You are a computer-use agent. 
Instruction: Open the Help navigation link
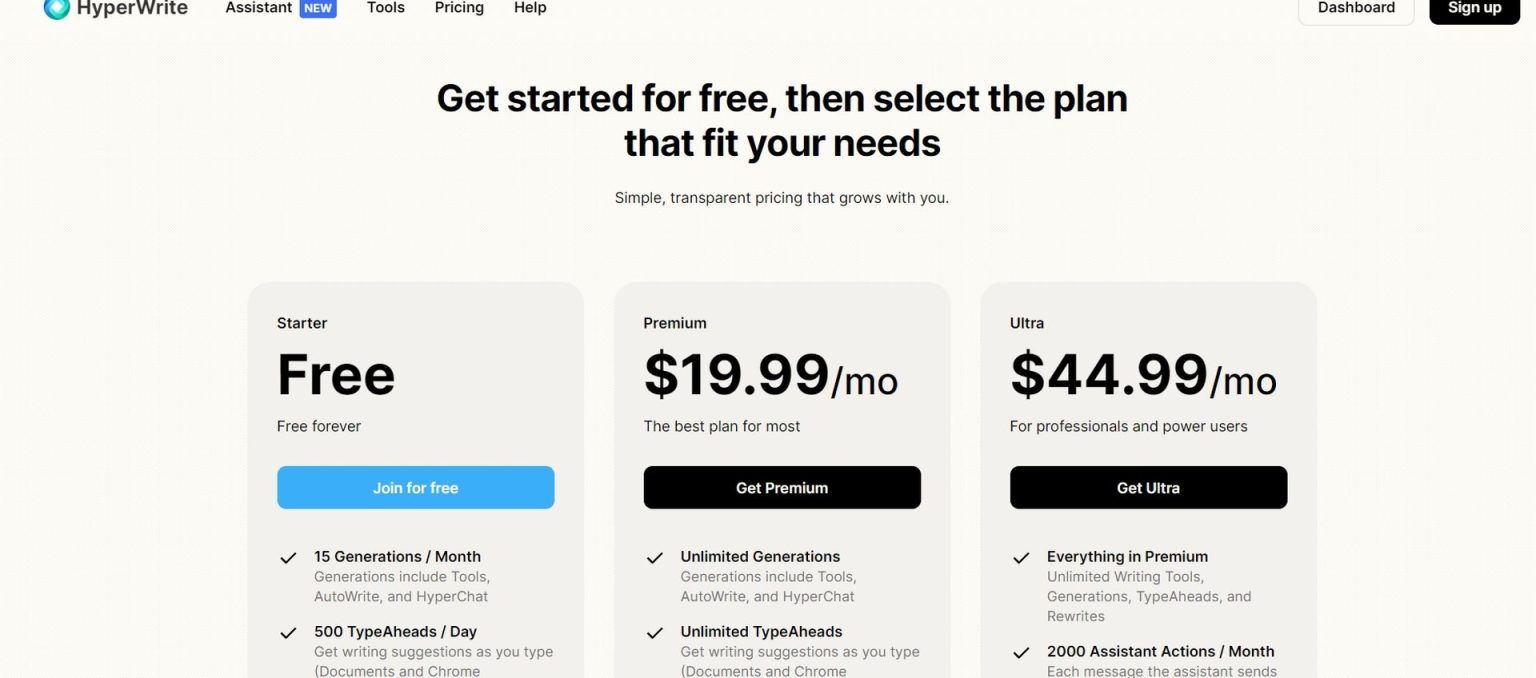coord(530,8)
